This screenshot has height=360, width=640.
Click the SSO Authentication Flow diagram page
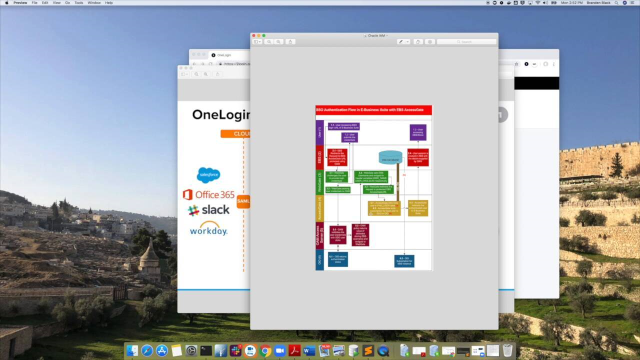tap(373, 188)
